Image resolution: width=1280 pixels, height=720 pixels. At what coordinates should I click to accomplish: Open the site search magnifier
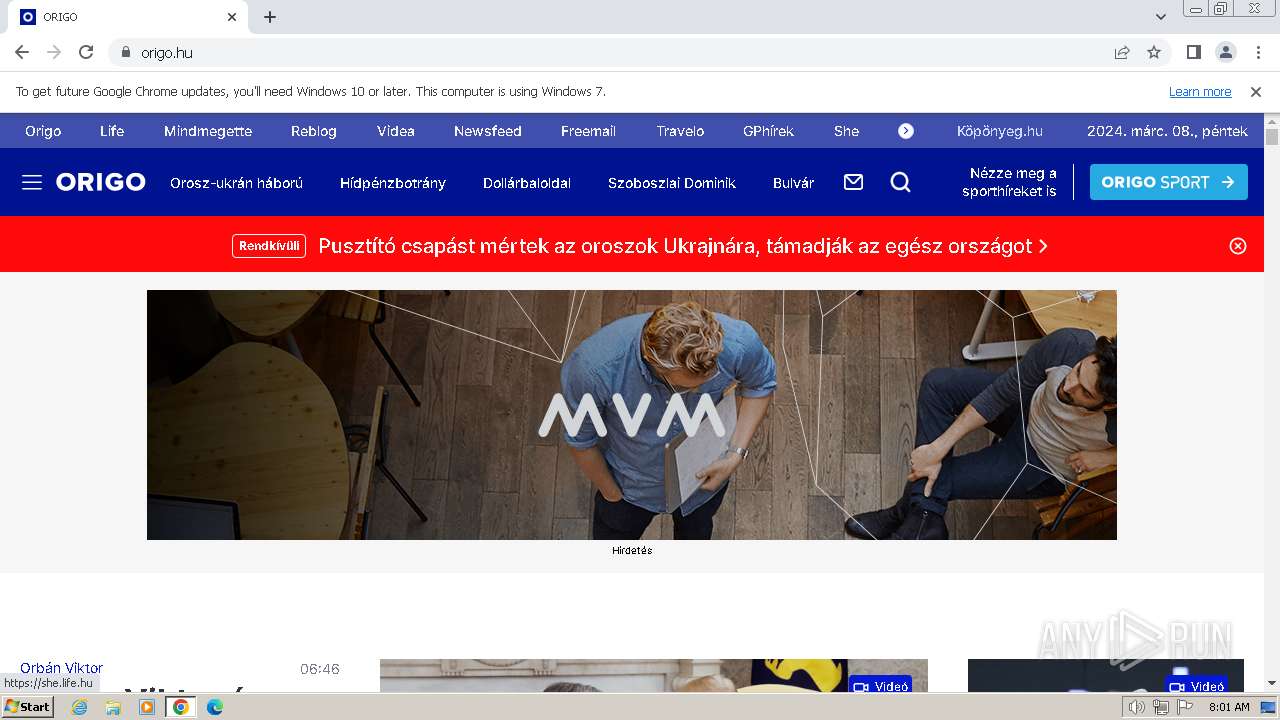click(901, 182)
